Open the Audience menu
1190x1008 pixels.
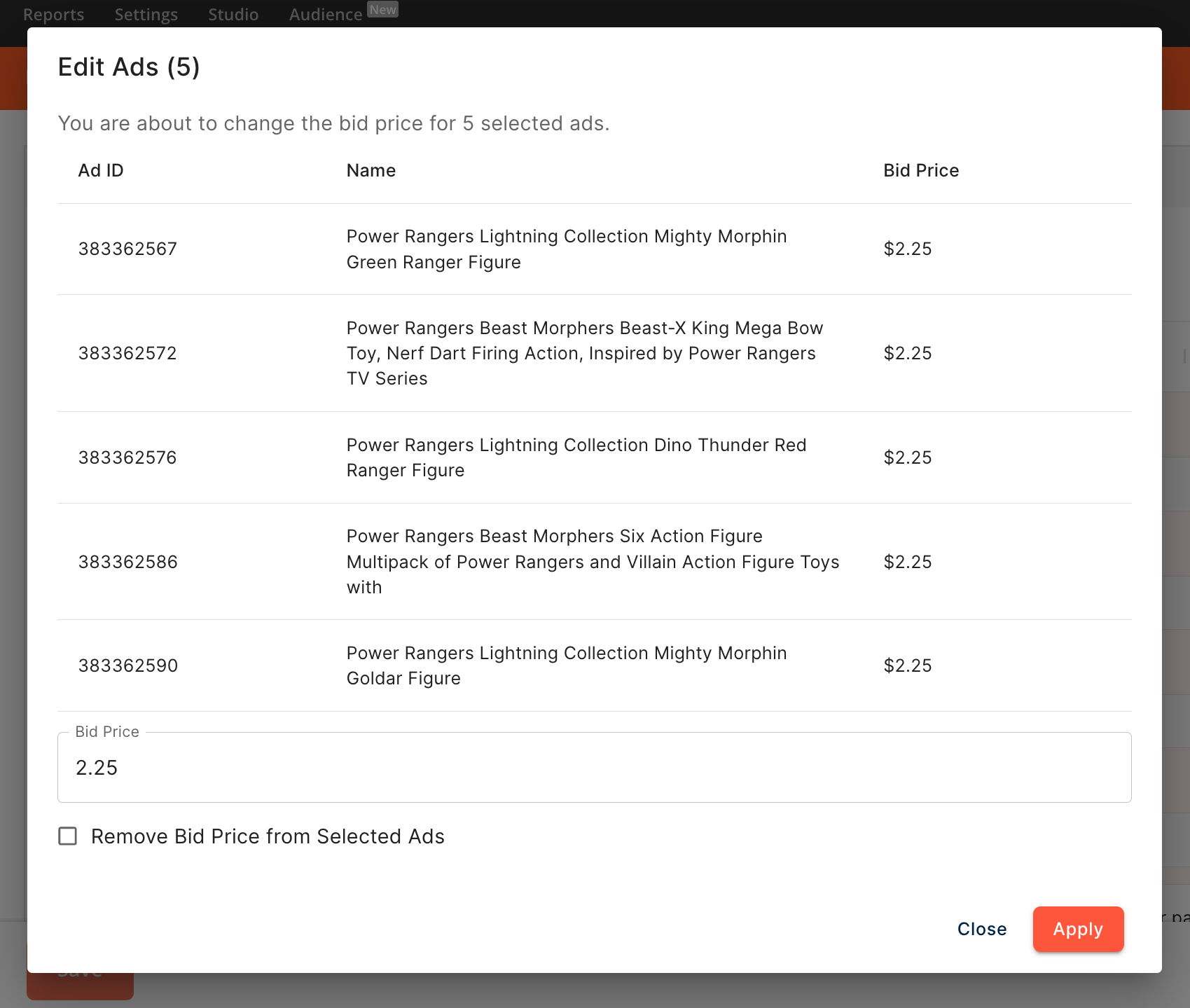click(326, 14)
